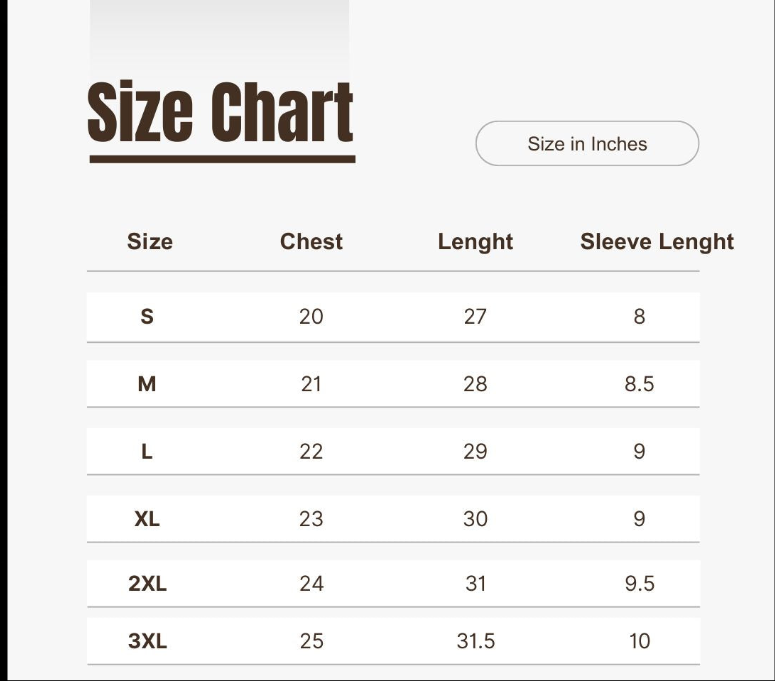The height and width of the screenshot is (681, 775).
Task: Select the 2XL size row label
Action: pyautogui.click(x=147, y=584)
